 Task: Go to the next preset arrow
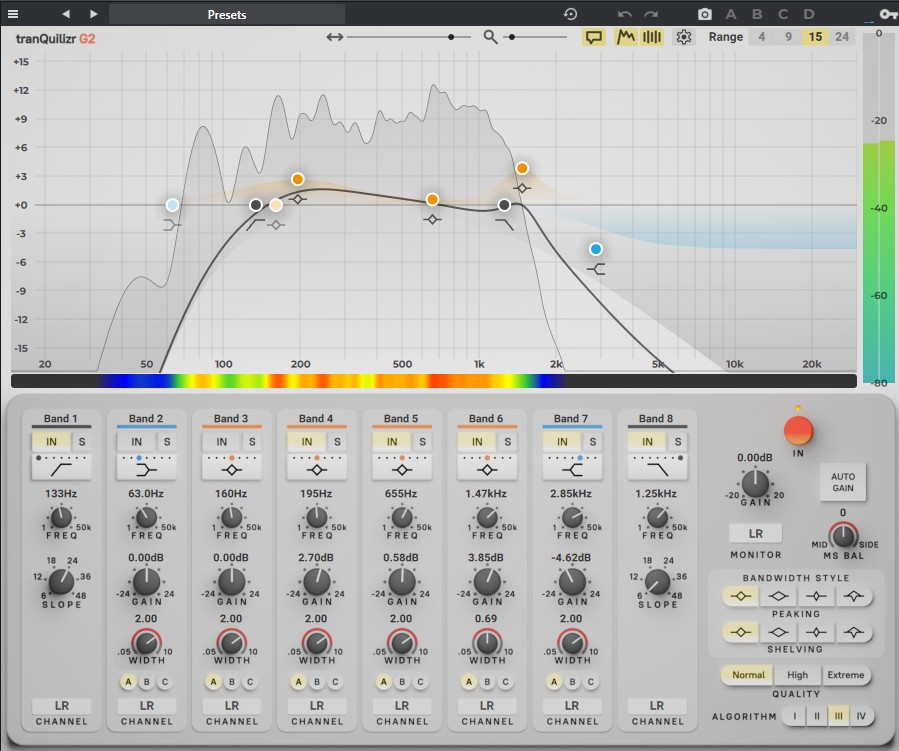93,14
